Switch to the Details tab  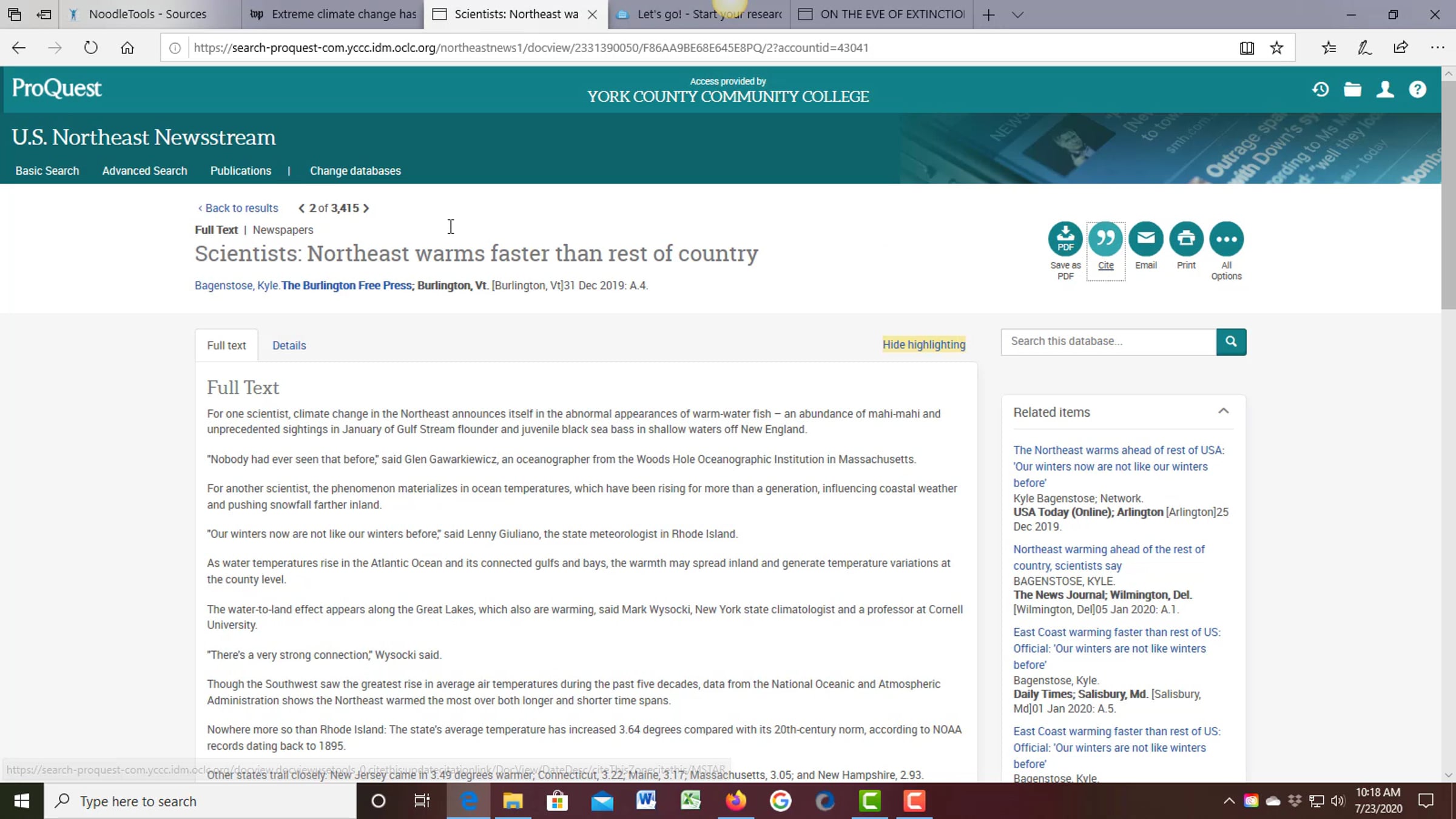pos(289,345)
